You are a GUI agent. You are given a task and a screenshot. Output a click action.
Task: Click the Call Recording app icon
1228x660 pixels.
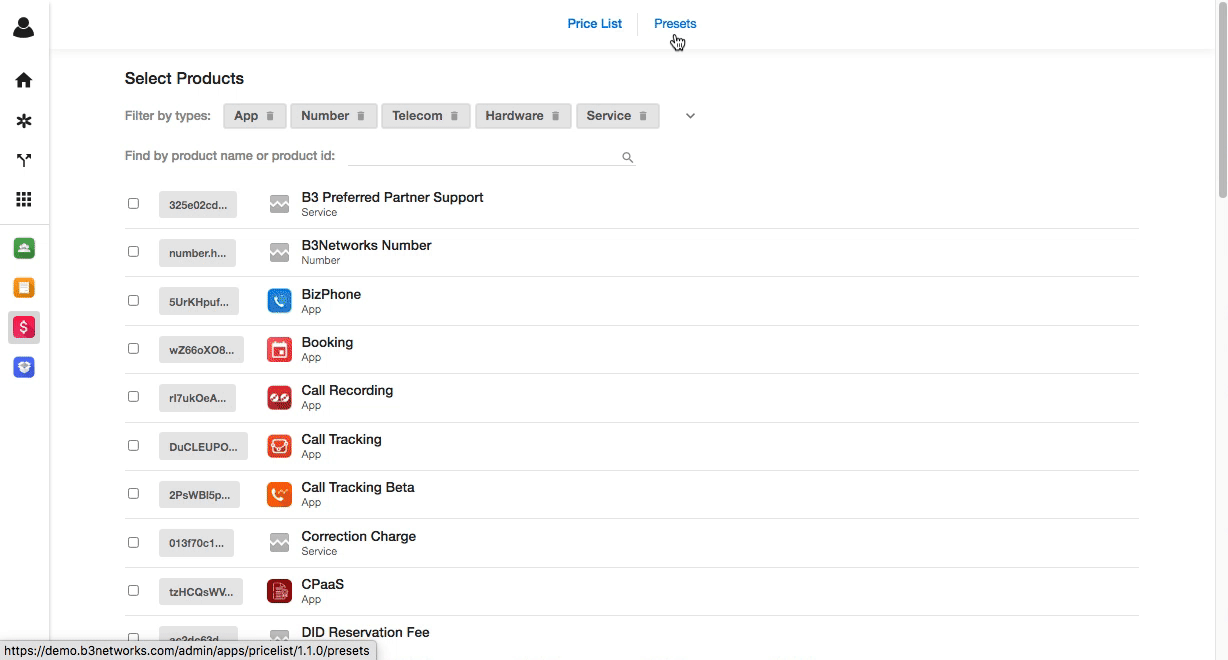[279, 397]
